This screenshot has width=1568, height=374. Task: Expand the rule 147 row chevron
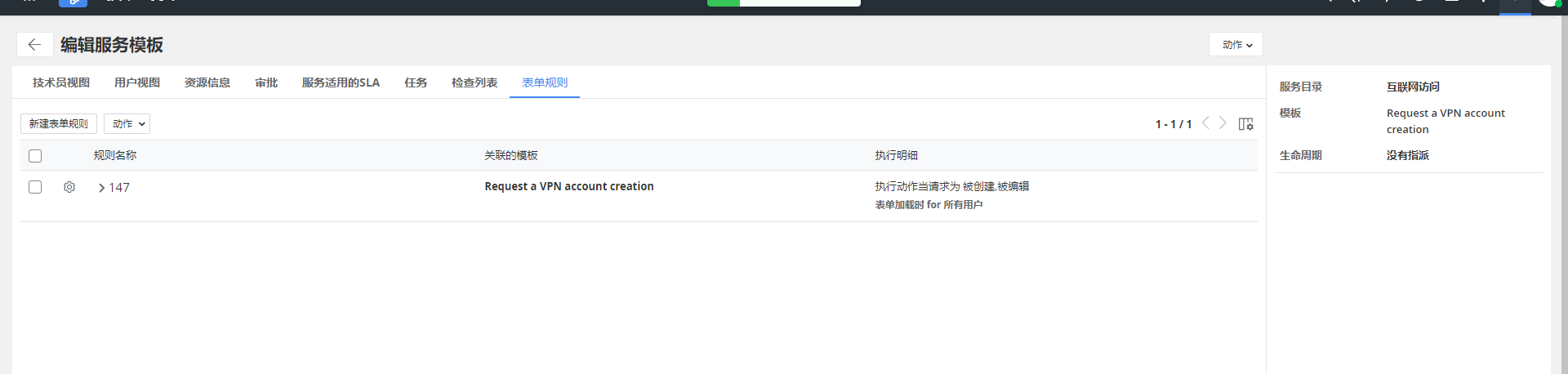pos(101,188)
